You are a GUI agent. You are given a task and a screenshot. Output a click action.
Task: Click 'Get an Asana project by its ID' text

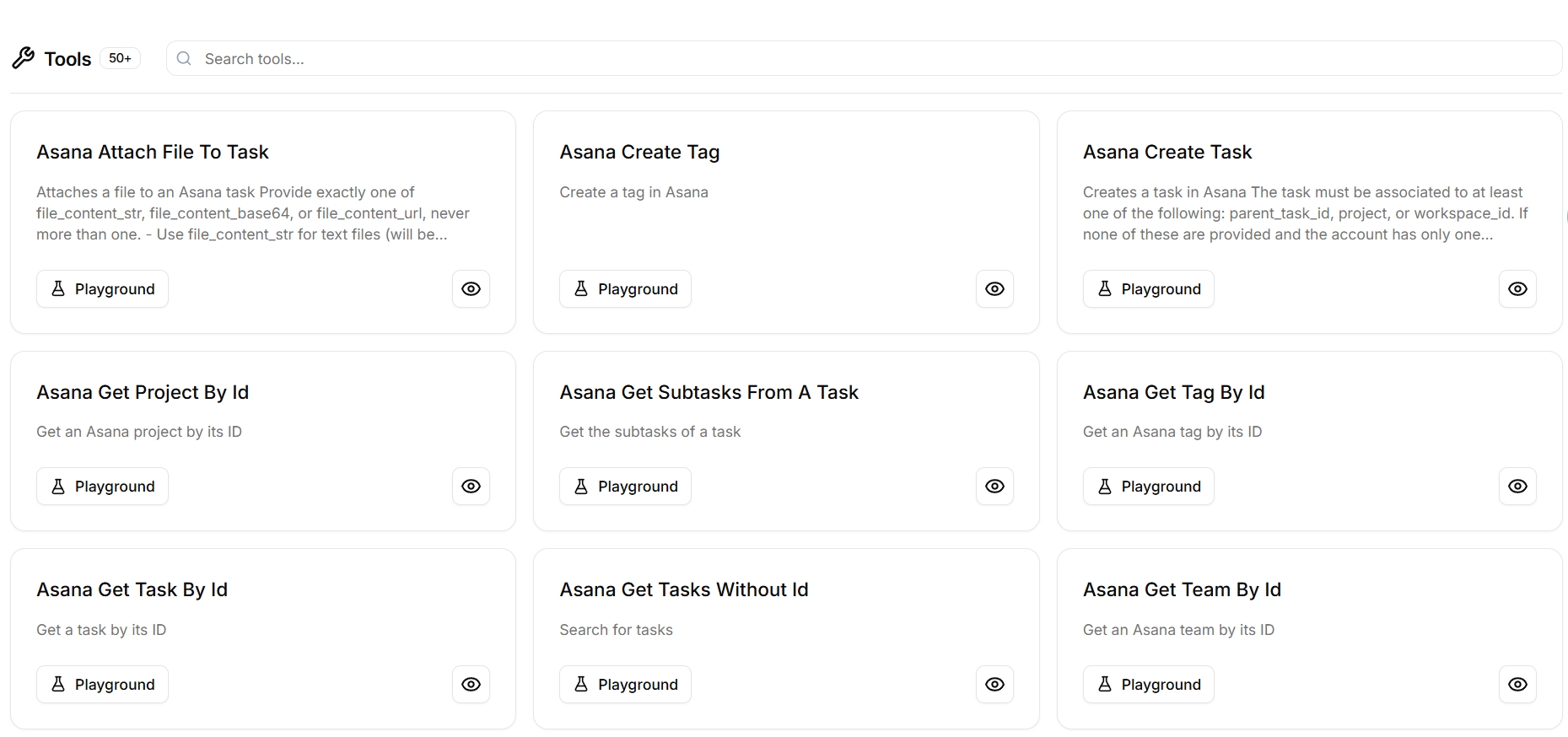click(139, 432)
